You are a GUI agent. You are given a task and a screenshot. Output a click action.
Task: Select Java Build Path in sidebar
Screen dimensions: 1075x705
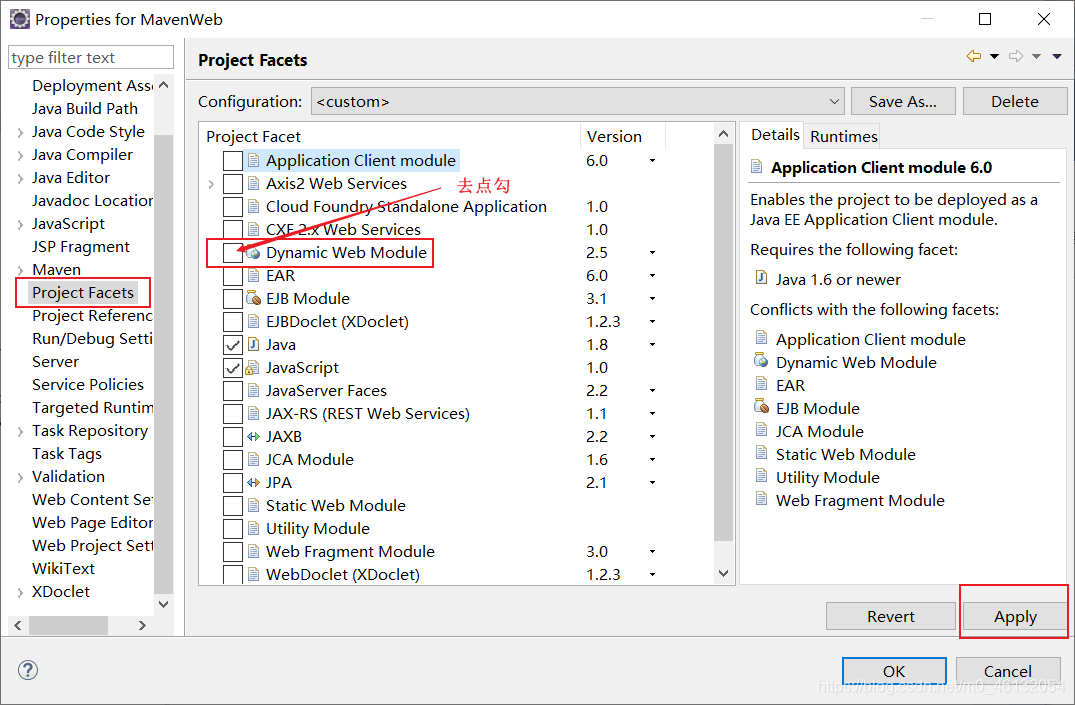pos(85,108)
